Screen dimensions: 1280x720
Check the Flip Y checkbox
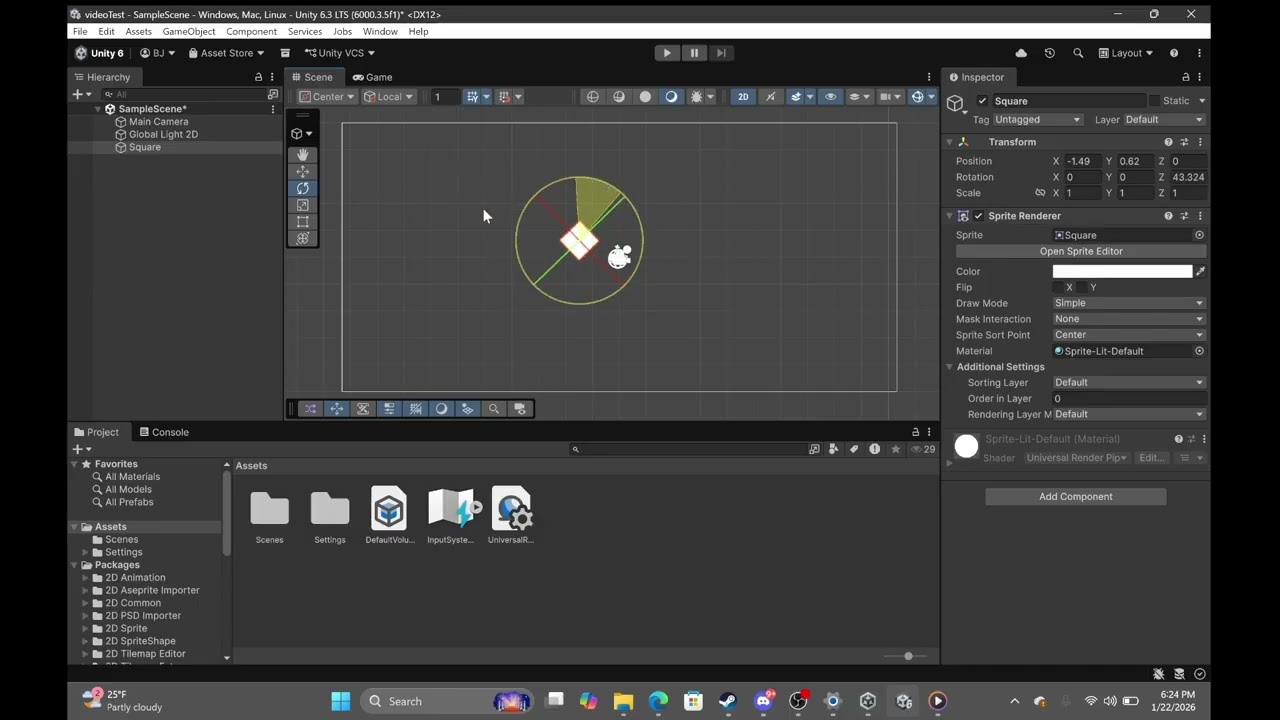(1082, 287)
